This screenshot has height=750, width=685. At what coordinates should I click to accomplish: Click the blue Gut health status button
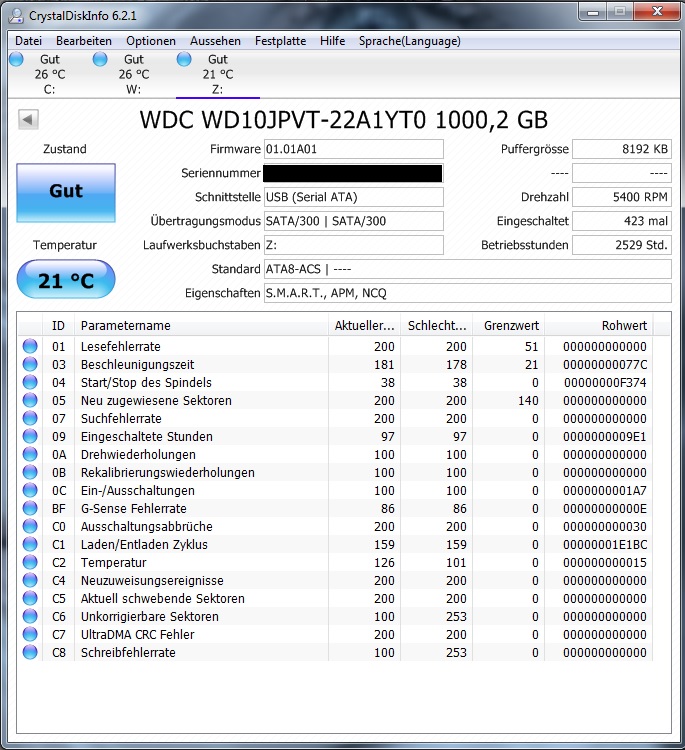[66, 193]
